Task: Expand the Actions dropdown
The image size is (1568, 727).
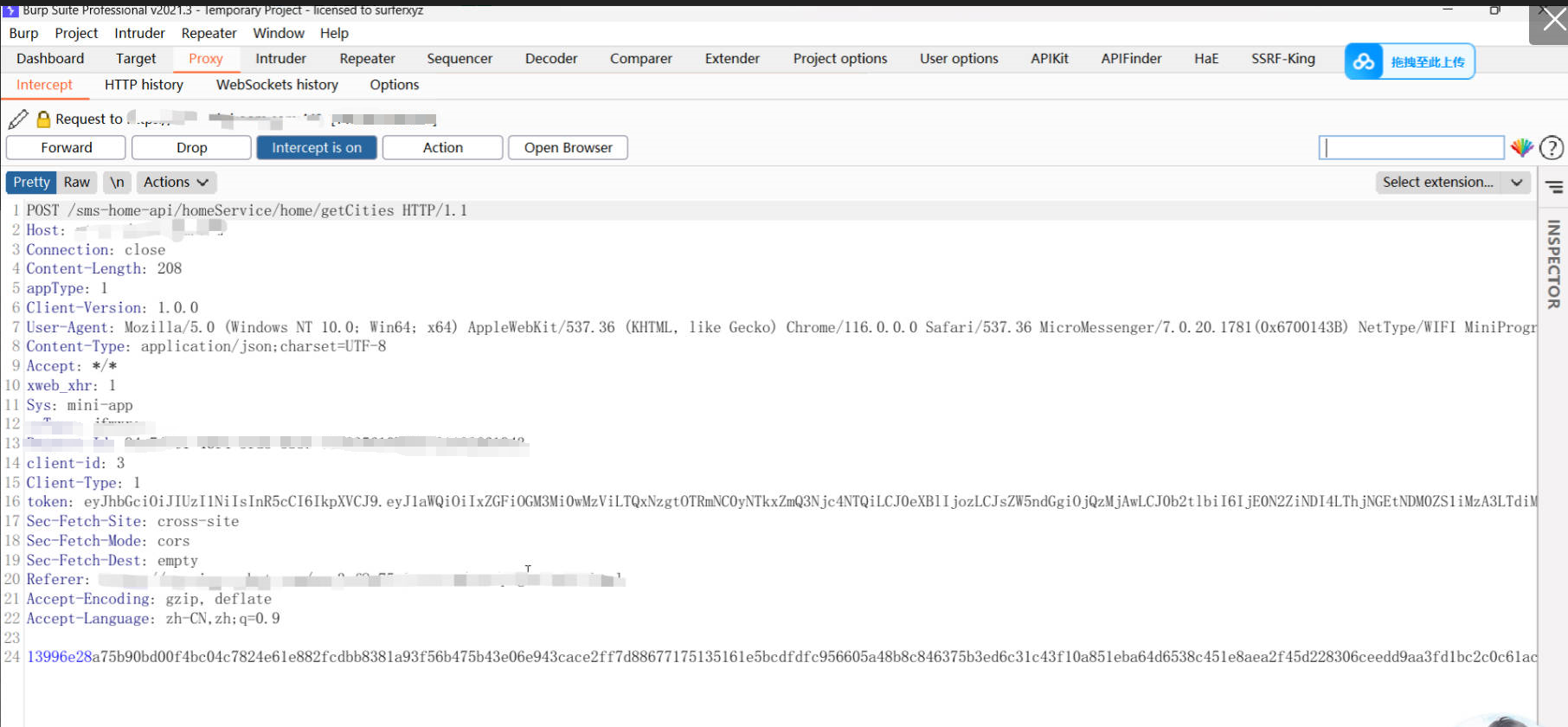Action: point(176,183)
